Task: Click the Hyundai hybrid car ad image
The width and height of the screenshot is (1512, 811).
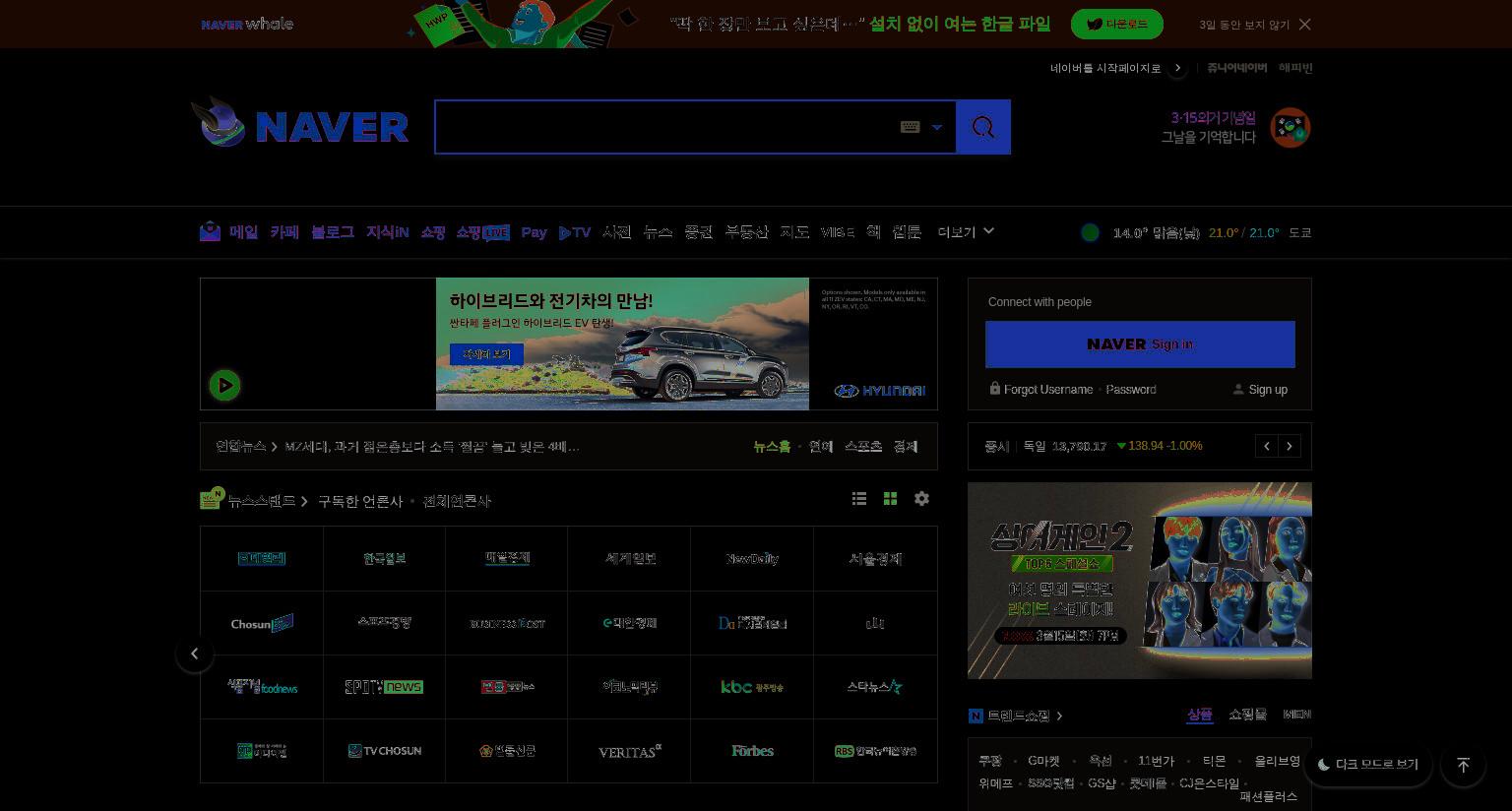Action: point(622,343)
